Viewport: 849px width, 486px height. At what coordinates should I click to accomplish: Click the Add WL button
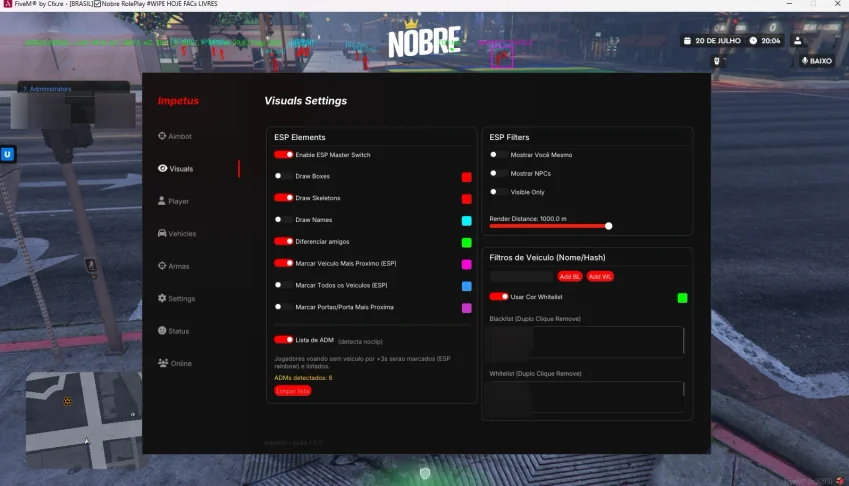click(x=600, y=277)
